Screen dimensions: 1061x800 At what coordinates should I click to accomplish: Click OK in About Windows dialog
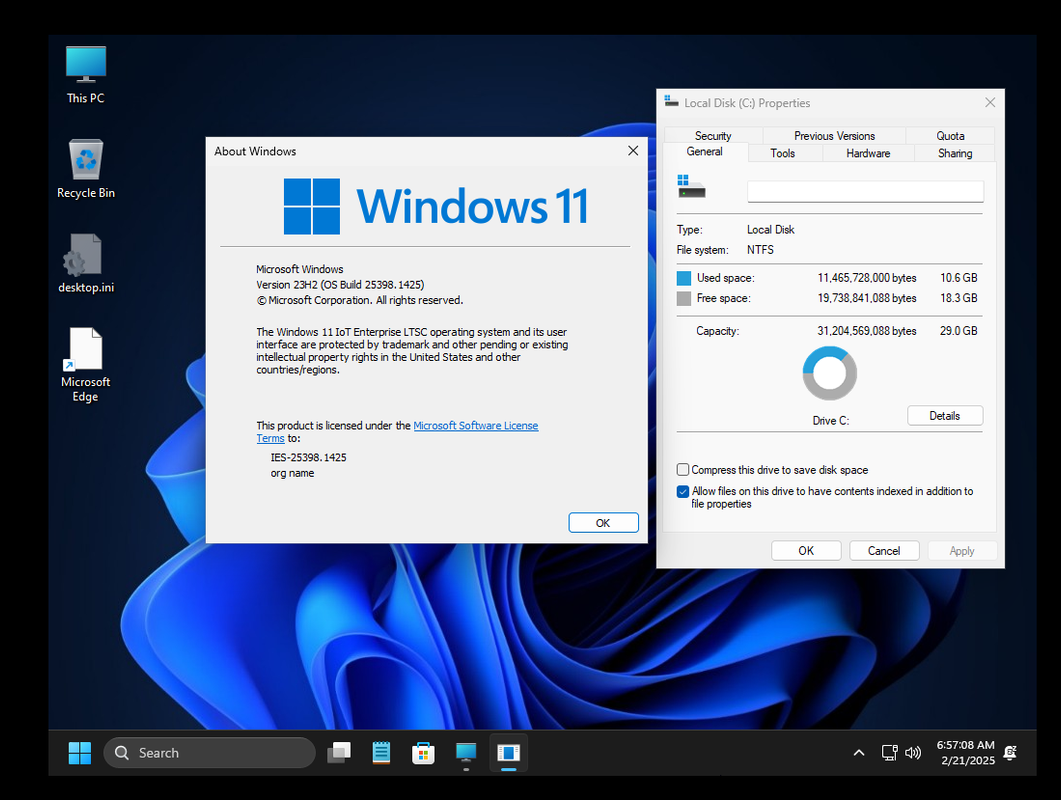tap(603, 523)
